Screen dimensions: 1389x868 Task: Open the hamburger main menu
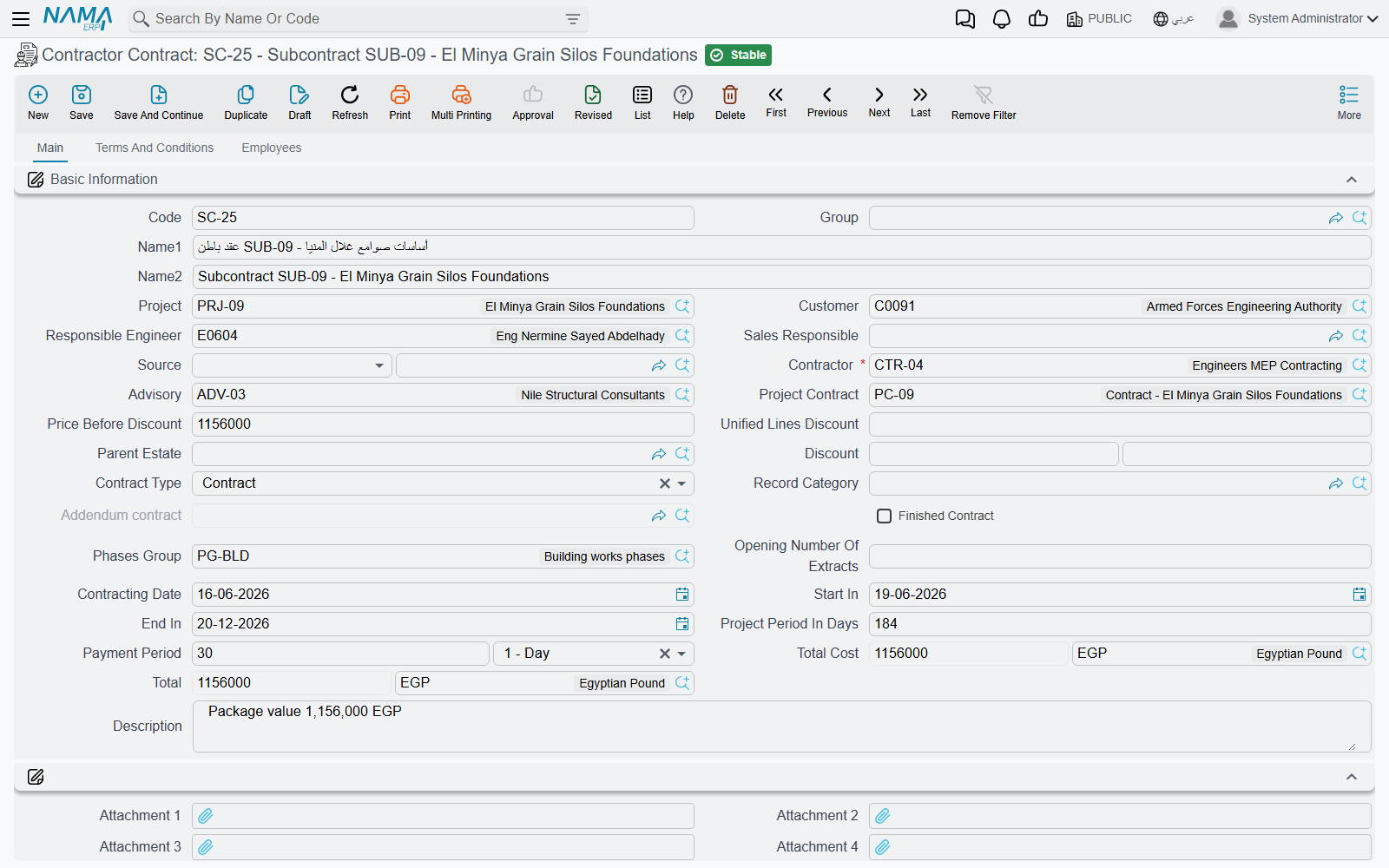tap(21, 18)
